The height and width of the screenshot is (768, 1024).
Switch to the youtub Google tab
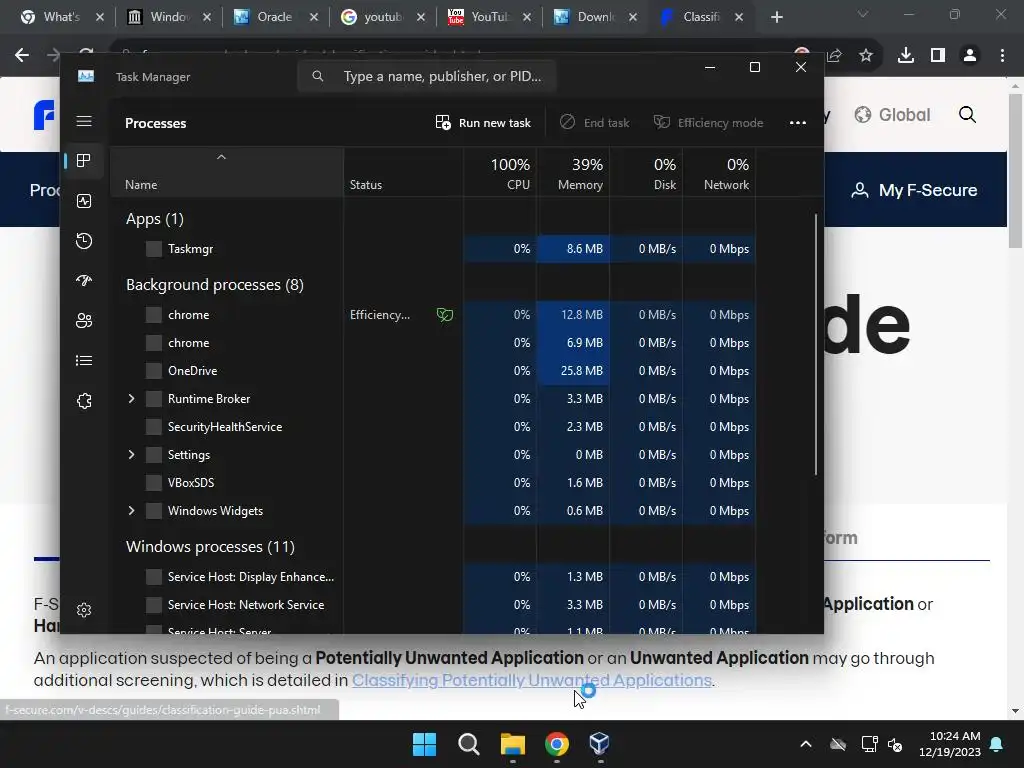[383, 17]
